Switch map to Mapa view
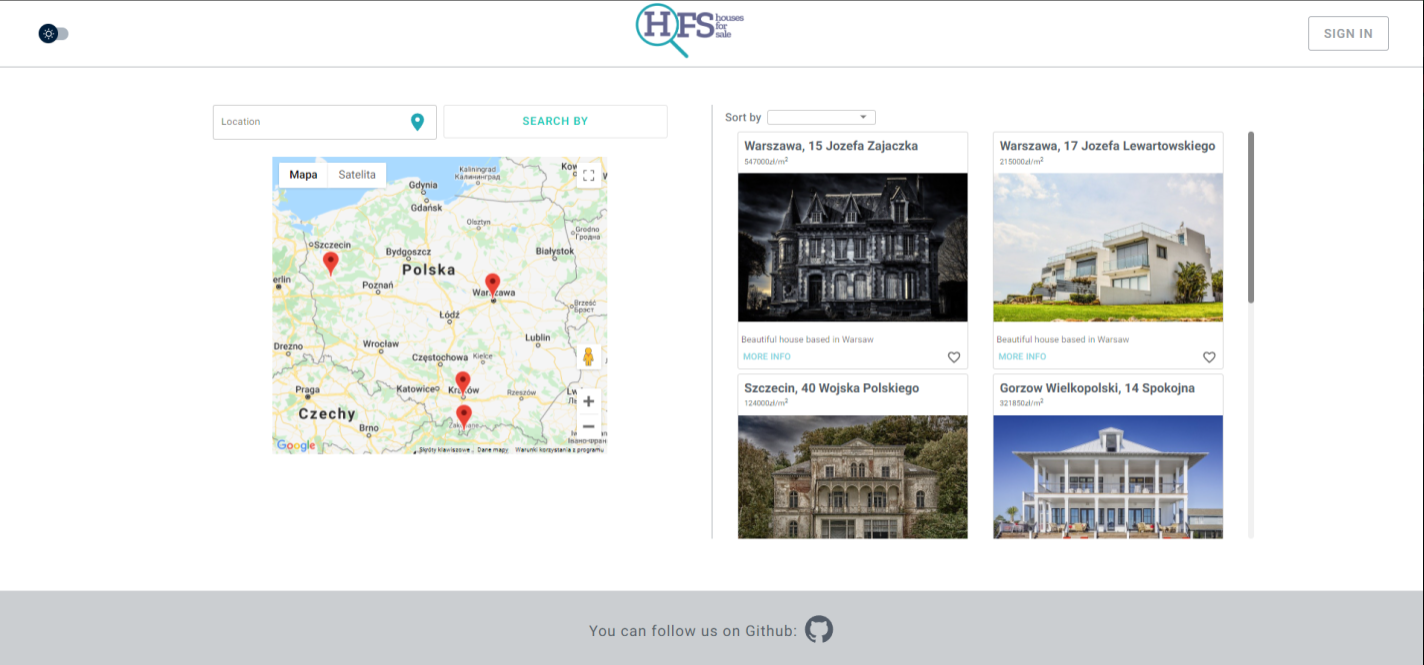The height and width of the screenshot is (665, 1424). 303,175
